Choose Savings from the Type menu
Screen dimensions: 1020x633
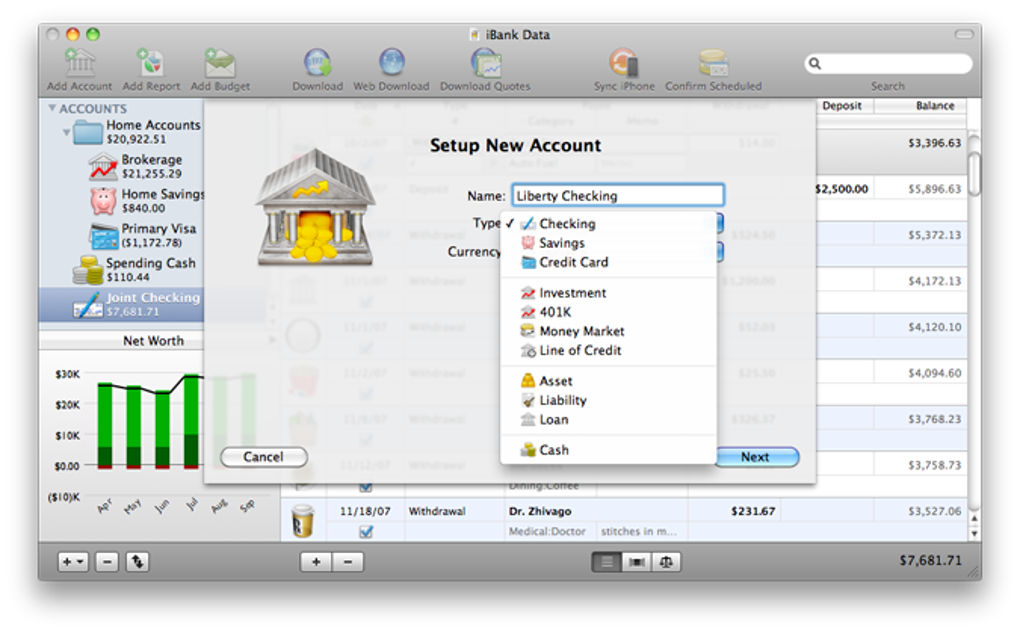[608, 243]
